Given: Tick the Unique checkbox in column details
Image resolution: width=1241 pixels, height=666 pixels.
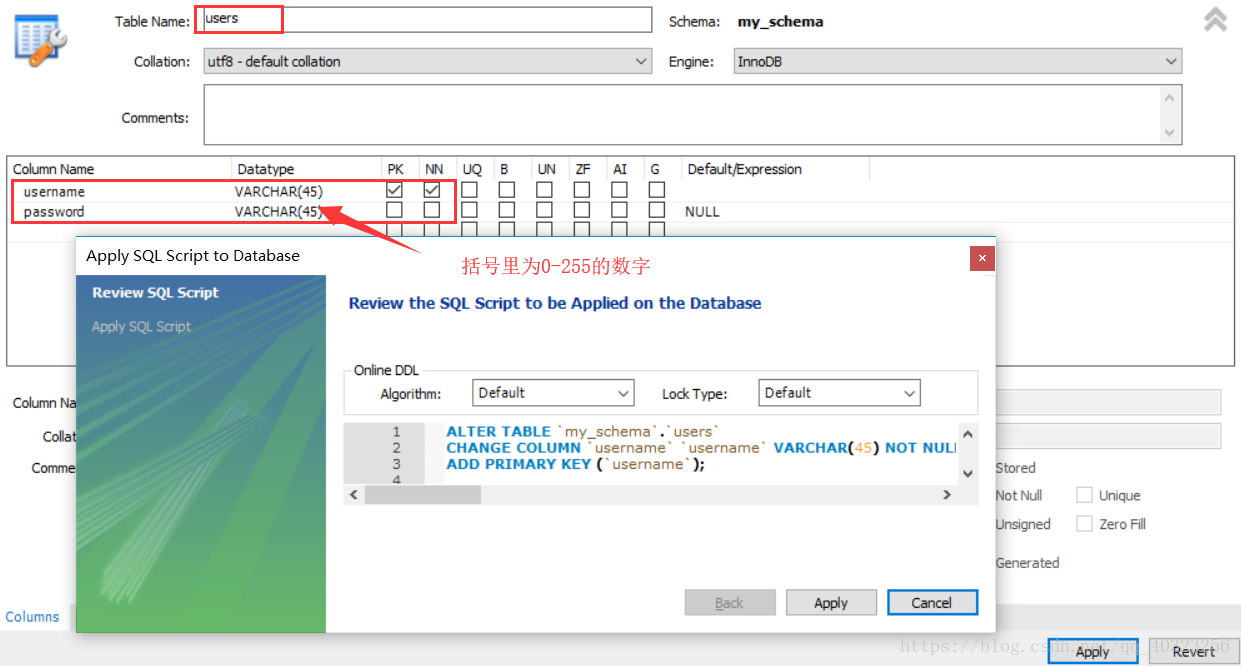Looking at the screenshot, I should click(x=1084, y=495).
